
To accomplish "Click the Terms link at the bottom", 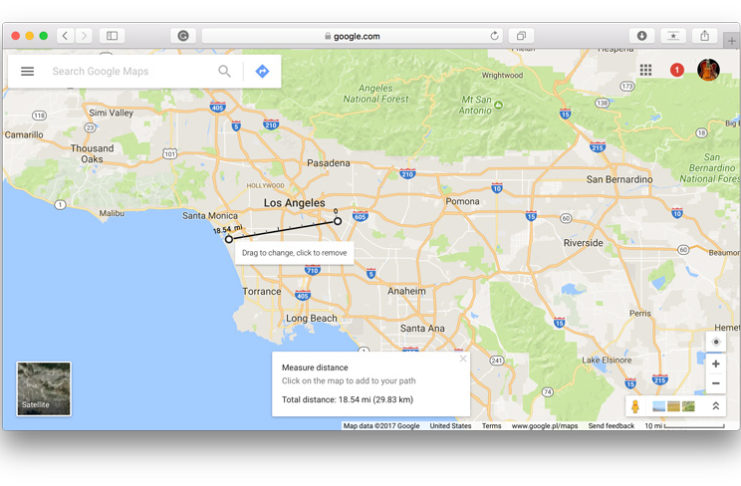I will point(491,426).
